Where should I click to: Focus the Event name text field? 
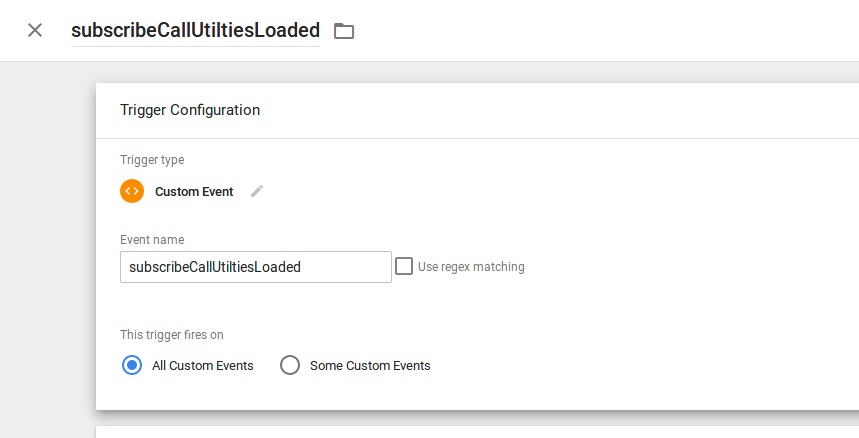coord(256,267)
